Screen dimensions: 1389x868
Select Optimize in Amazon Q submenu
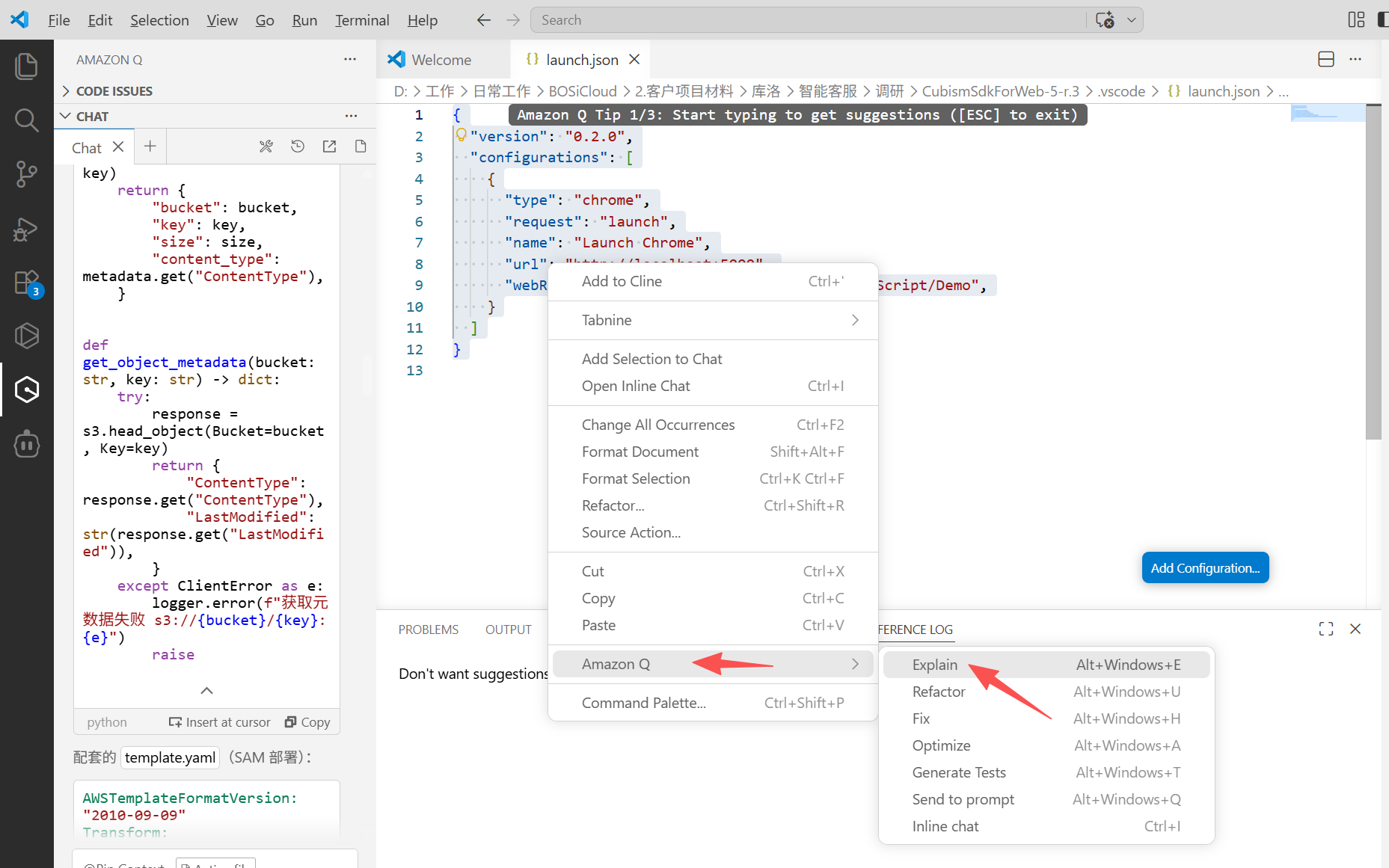1046,745
